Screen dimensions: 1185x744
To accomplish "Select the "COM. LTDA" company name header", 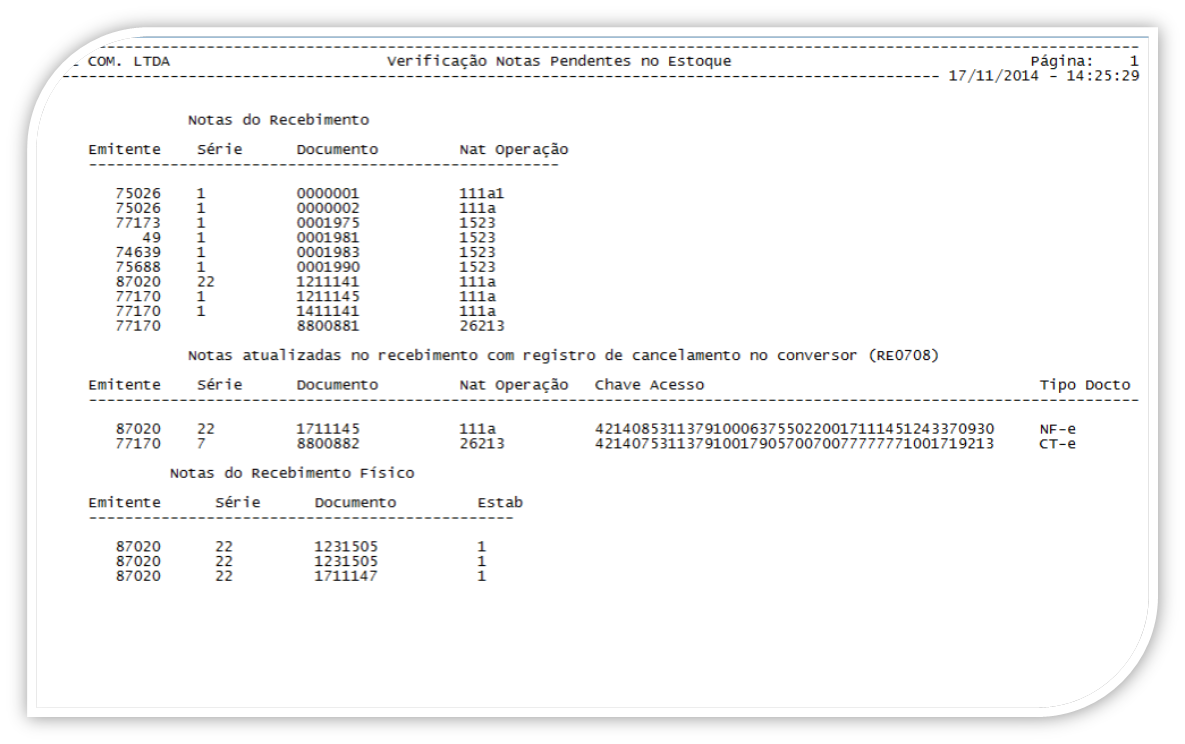I will pos(128,61).
